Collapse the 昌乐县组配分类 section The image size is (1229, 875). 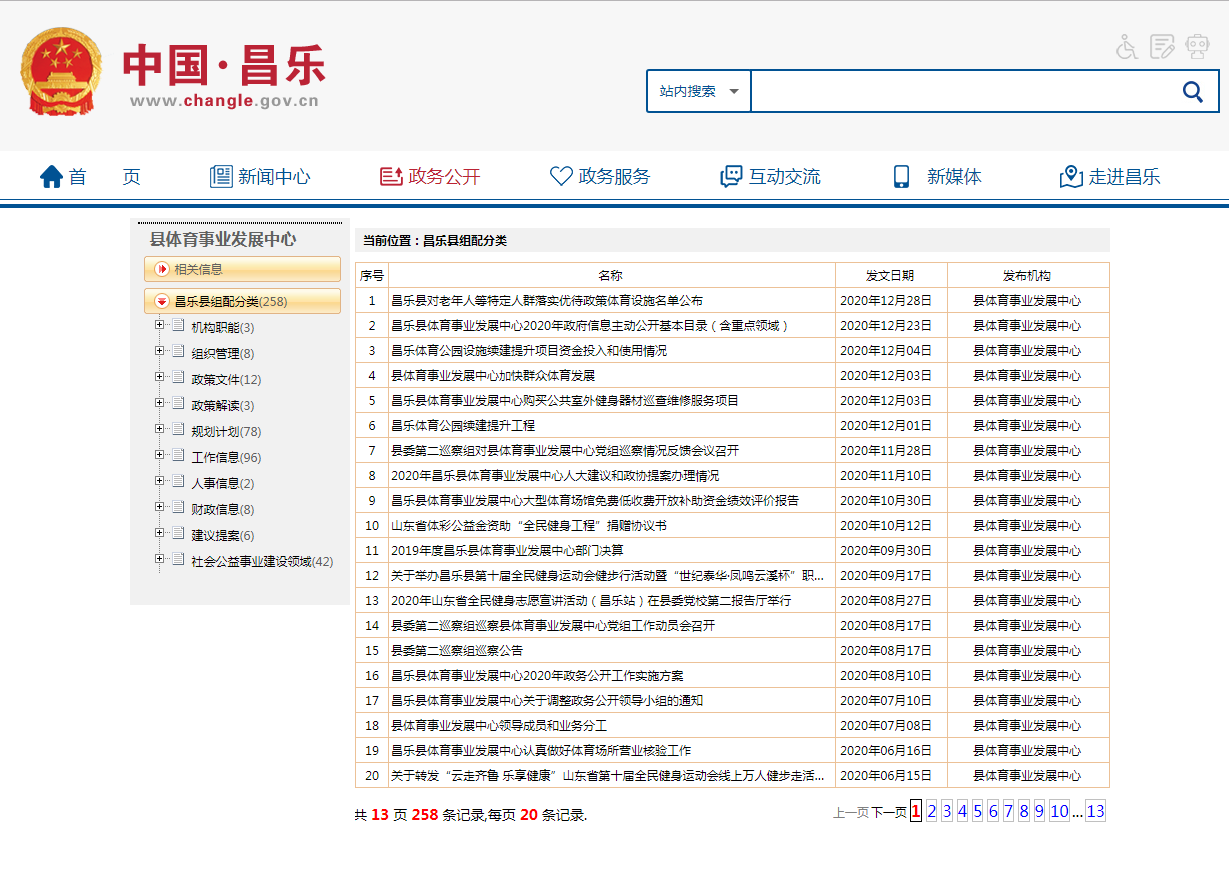pos(162,301)
